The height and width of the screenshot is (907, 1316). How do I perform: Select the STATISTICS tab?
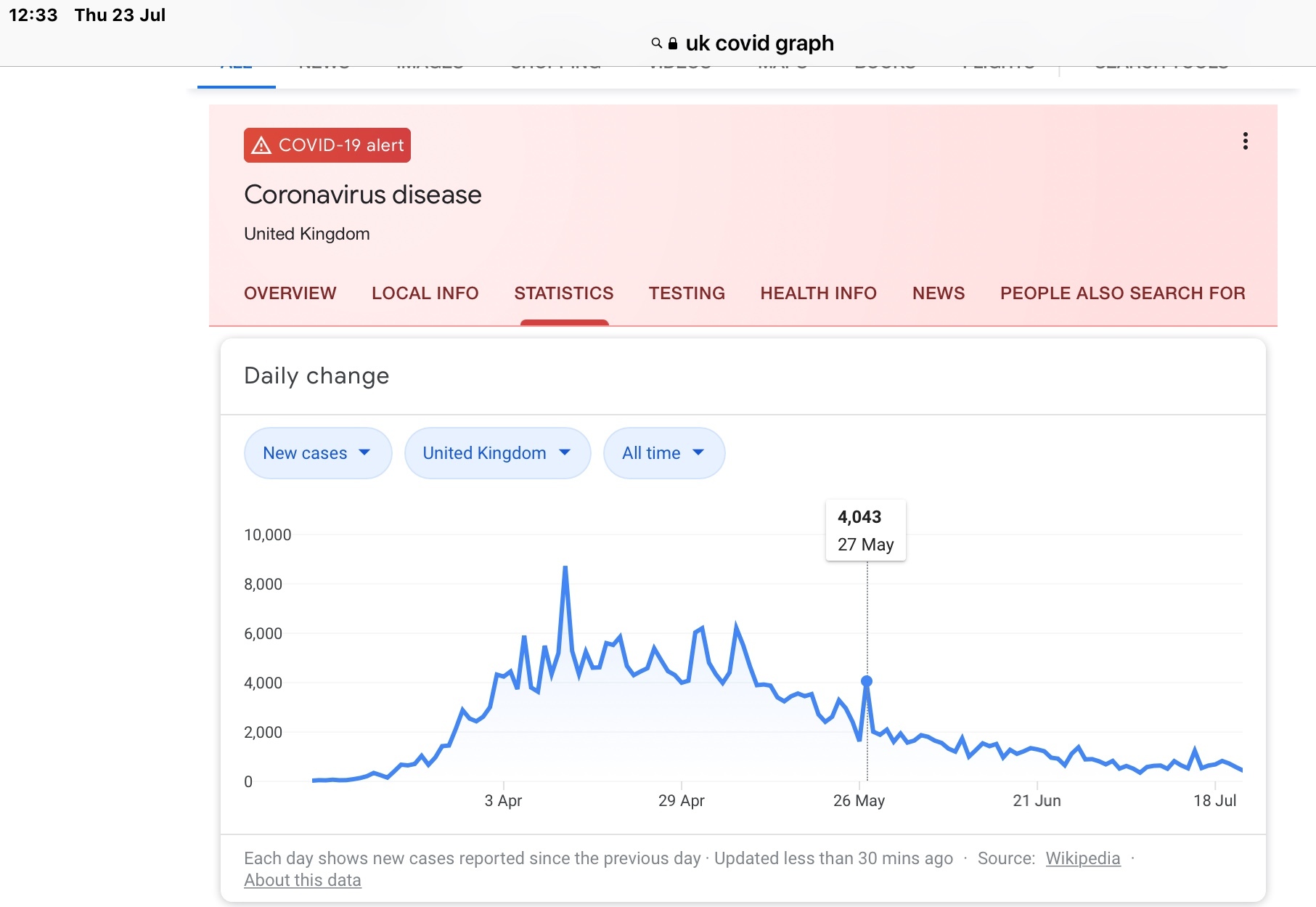coord(563,293)
